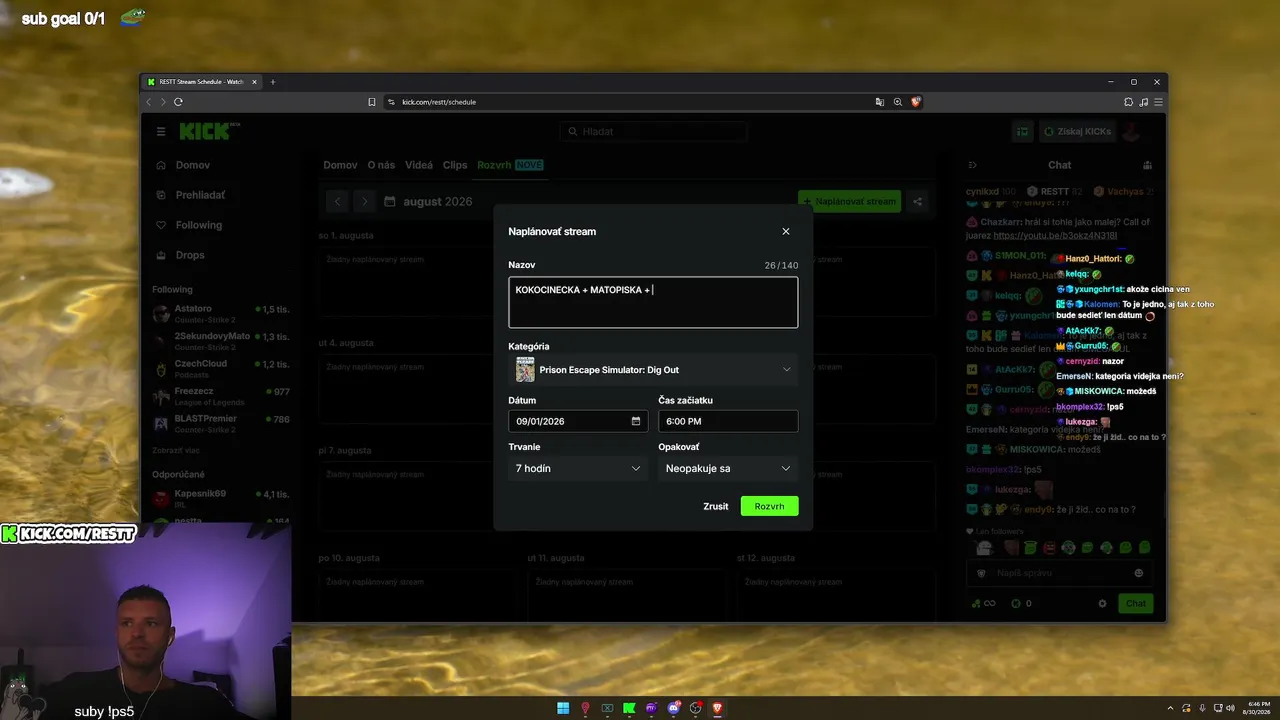
Task: Open the Brave Shields icon
Action: (915, 102)
